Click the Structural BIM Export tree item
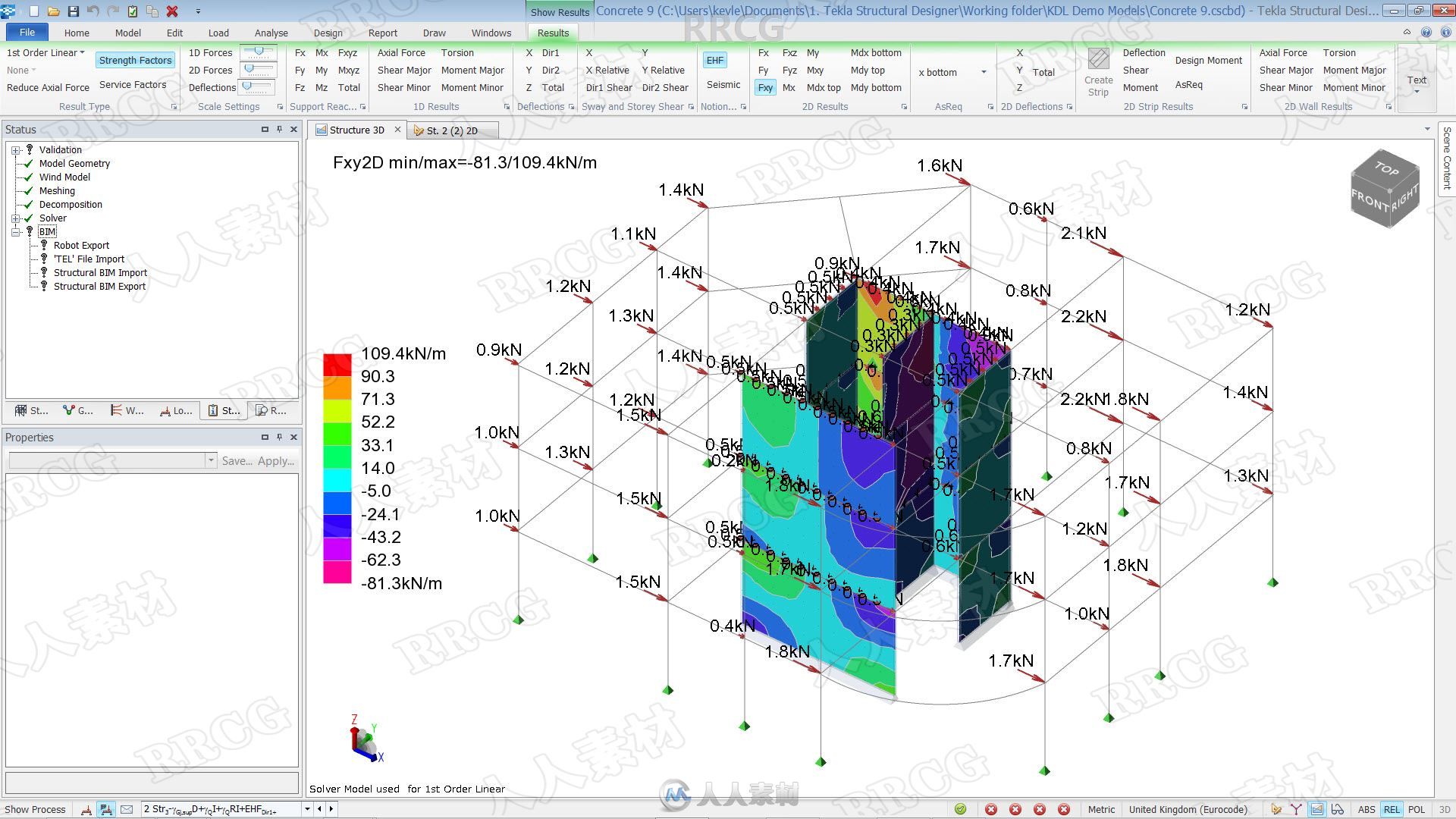 (100, 286)
